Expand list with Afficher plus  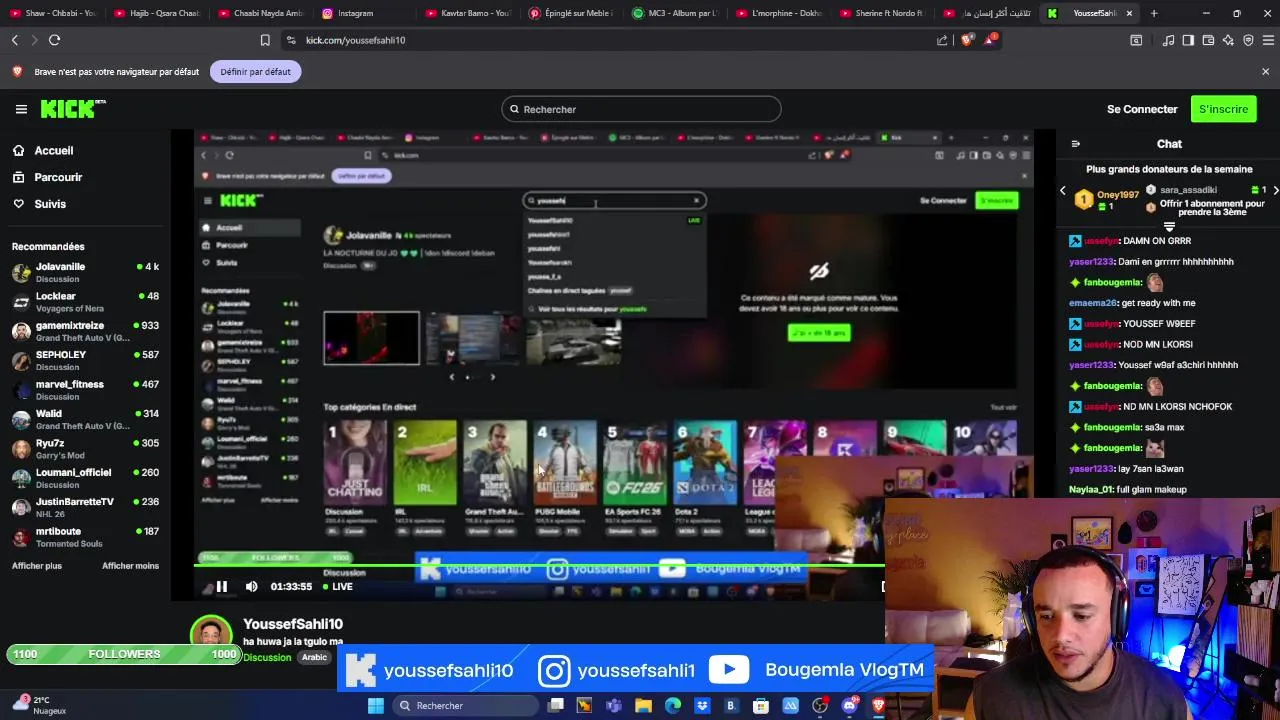point(37,566)
